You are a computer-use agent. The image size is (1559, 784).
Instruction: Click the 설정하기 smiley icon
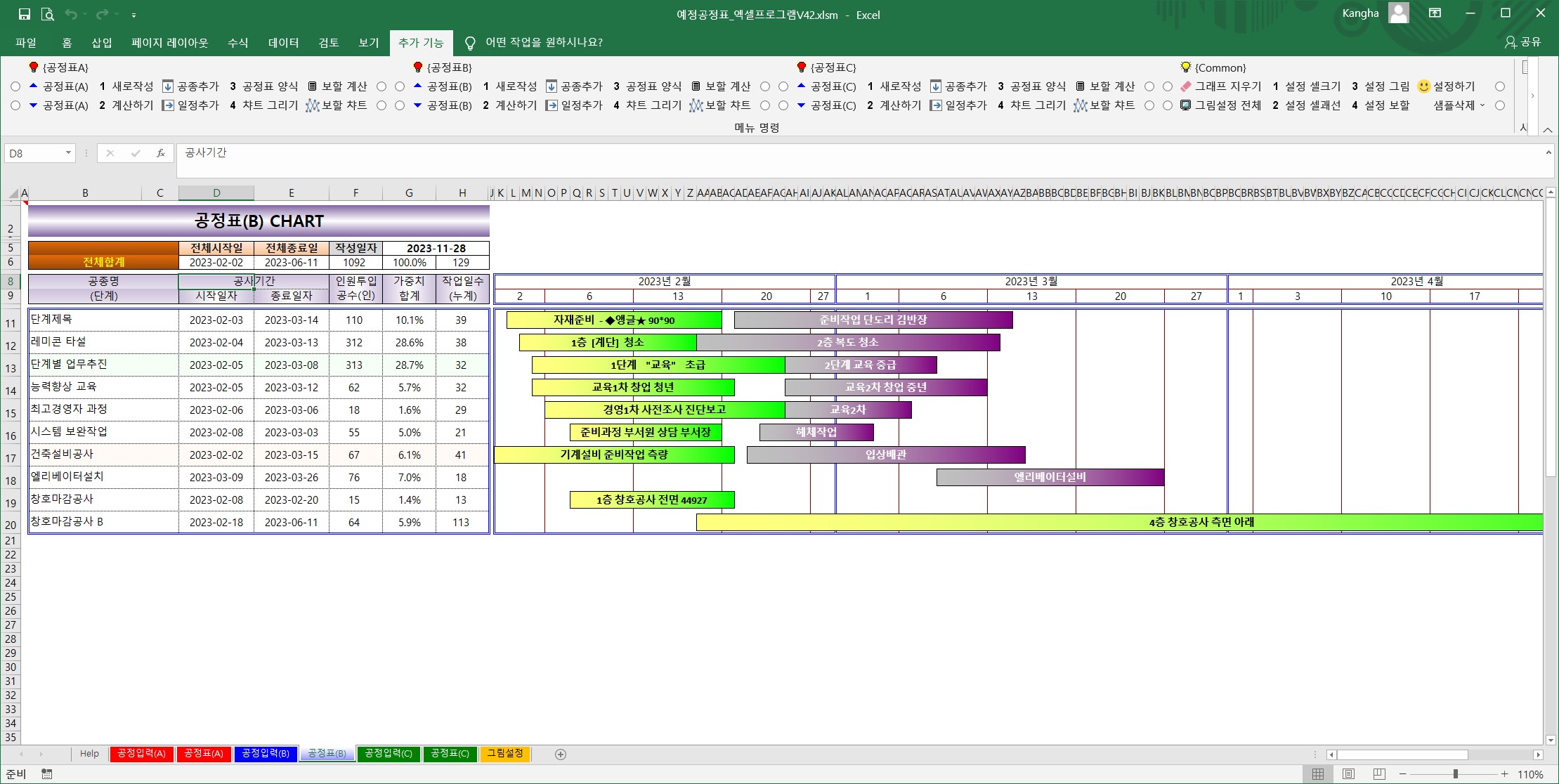click(1424, 86)
